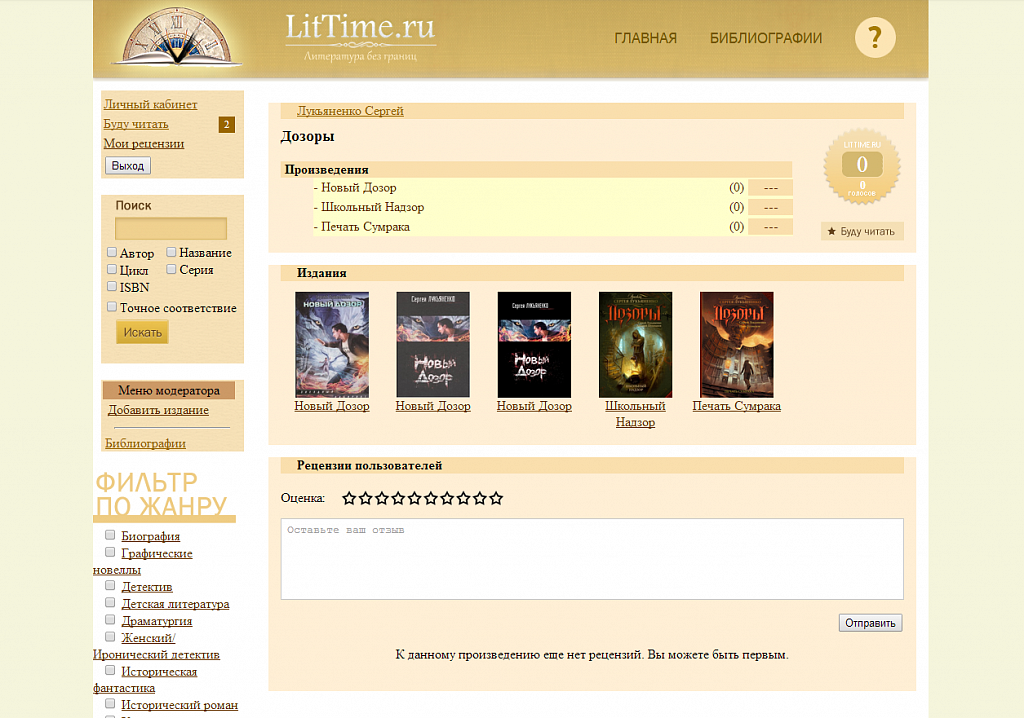Check the Автор search checkbox
Screen dimensions: 1024x718
click(x=111, y=252)
